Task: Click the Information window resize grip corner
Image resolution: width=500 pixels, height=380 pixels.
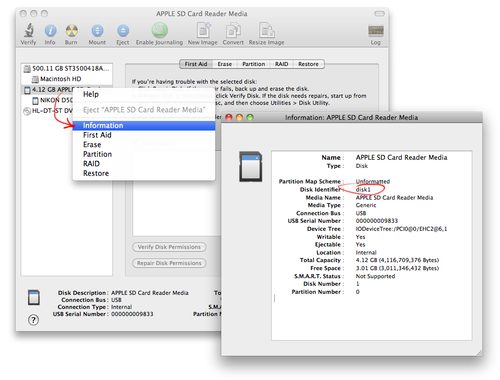Action: 479,353
